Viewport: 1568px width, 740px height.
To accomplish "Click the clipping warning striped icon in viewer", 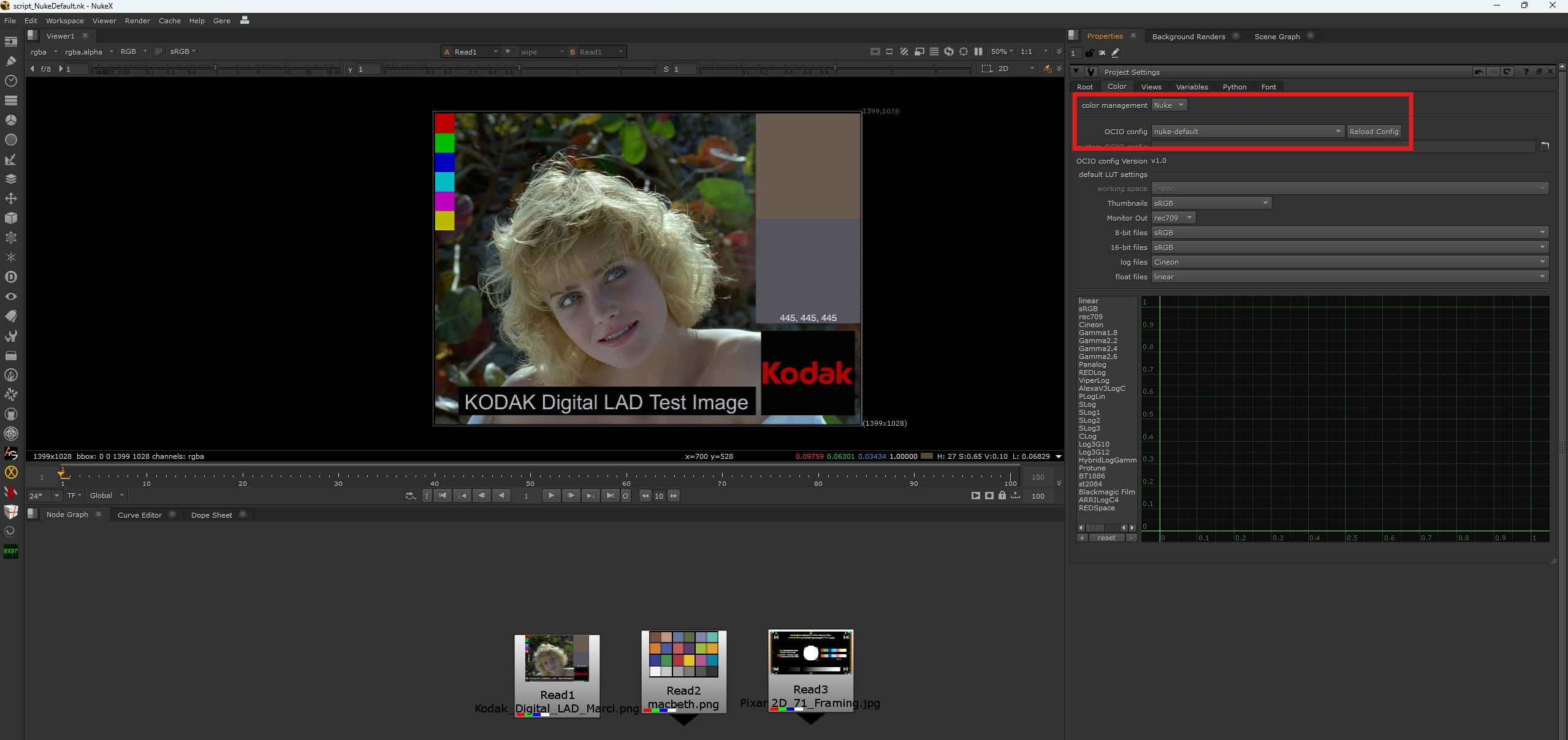I will 904,51.
